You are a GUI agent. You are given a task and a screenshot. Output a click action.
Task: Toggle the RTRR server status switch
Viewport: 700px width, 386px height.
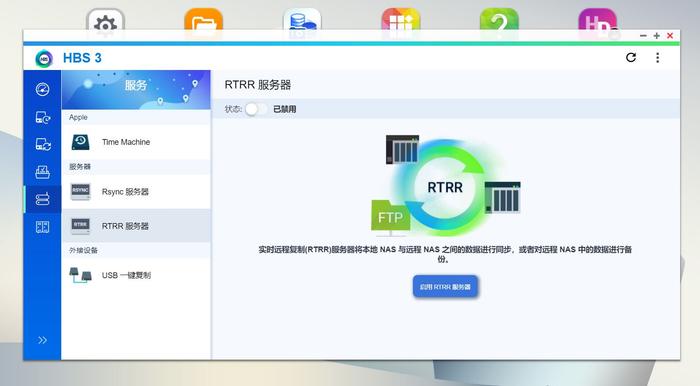257,109
